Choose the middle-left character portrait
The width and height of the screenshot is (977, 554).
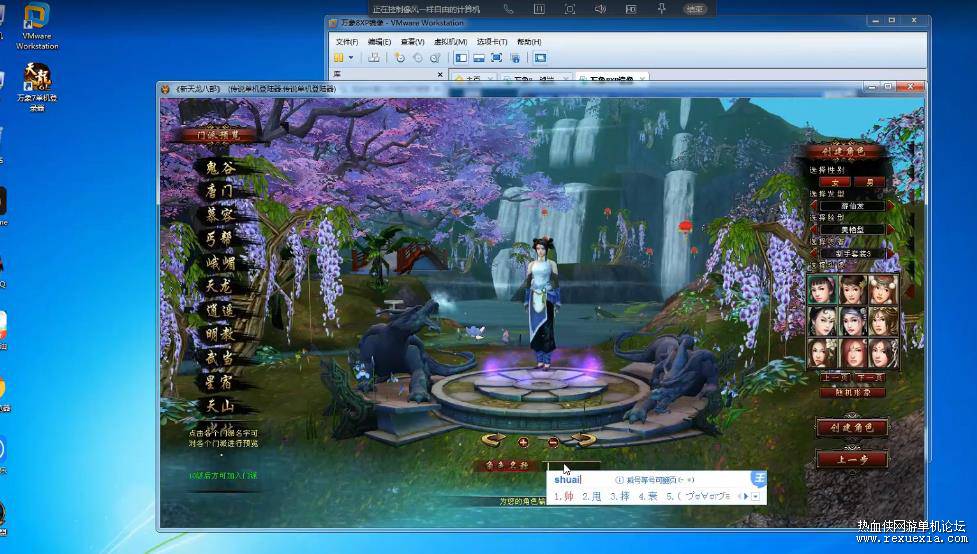[822, 322]
